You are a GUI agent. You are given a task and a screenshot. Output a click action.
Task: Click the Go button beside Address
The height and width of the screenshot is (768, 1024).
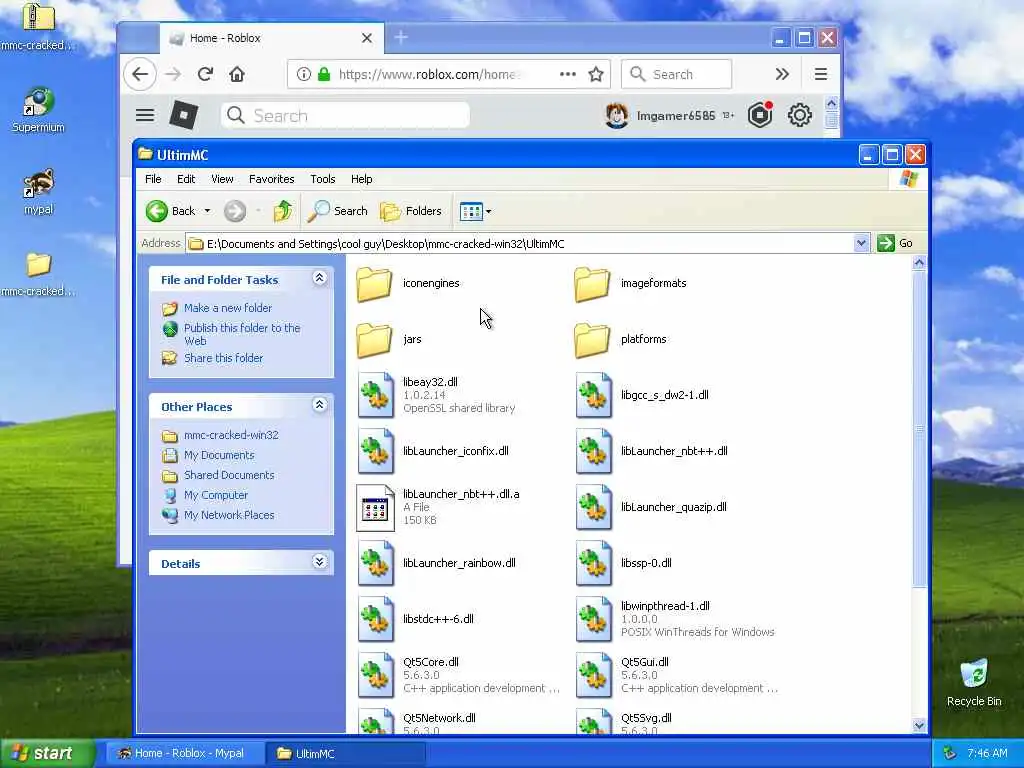(x=895, y=244)
